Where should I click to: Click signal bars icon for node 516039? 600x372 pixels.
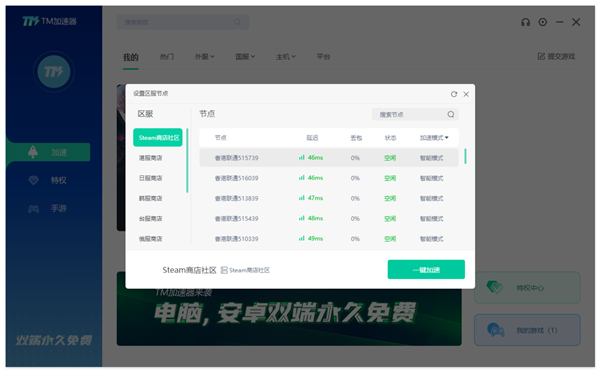pyautogui.click(x=302, y=178)
